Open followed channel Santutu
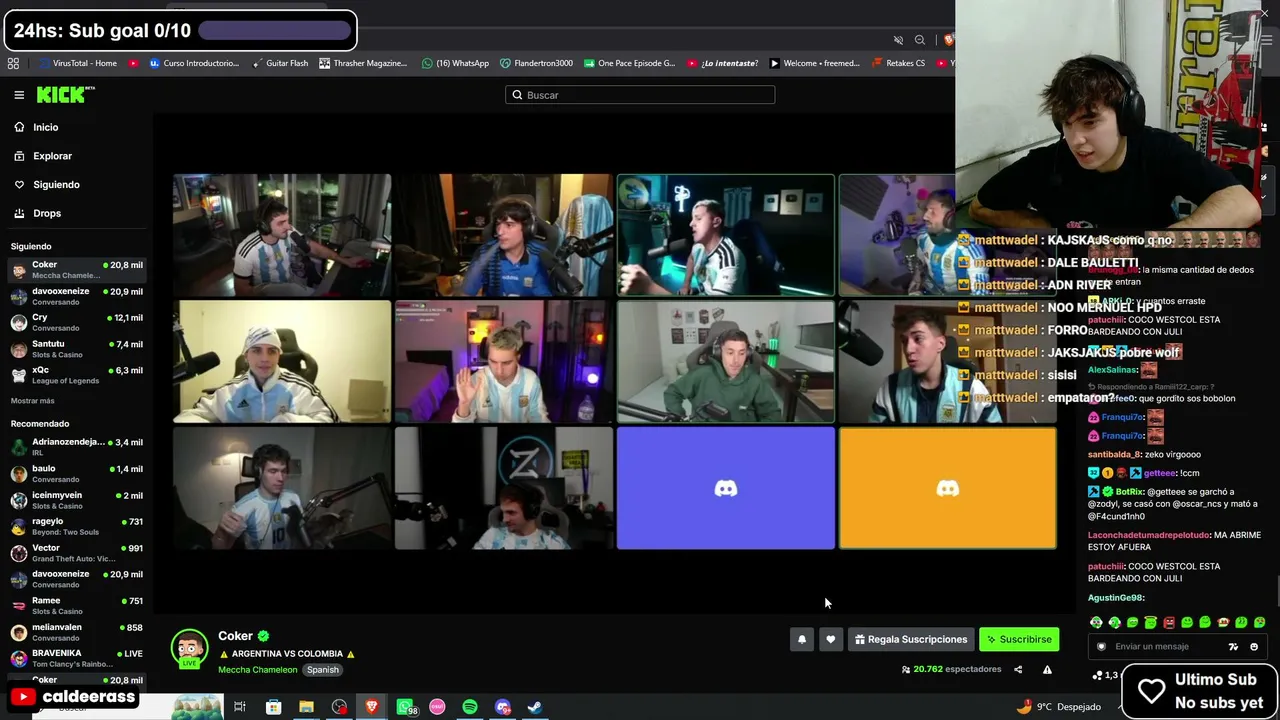Screen dimensions: 1280x720 (76, 349)
